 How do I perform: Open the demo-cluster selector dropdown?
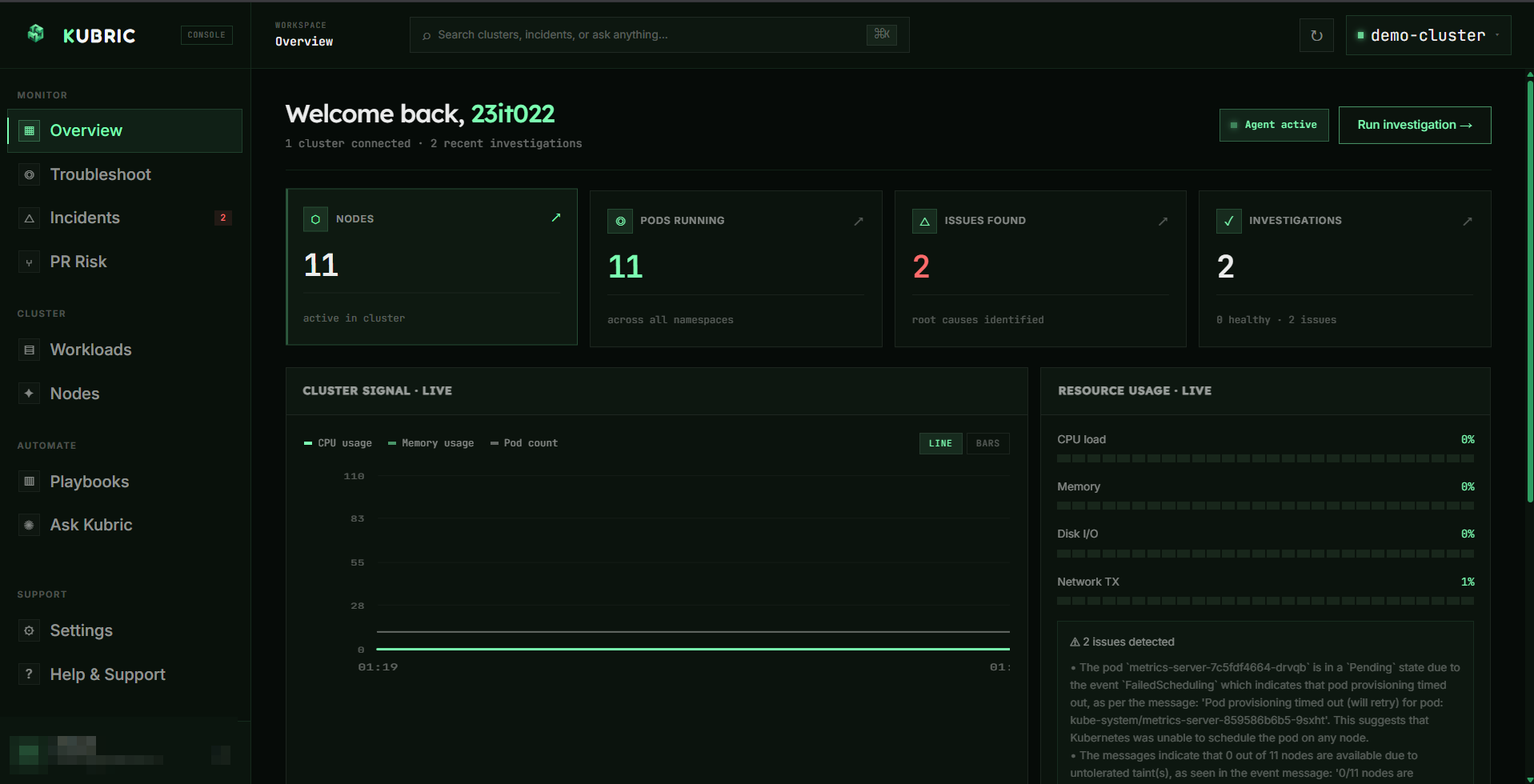[1428, 35]
